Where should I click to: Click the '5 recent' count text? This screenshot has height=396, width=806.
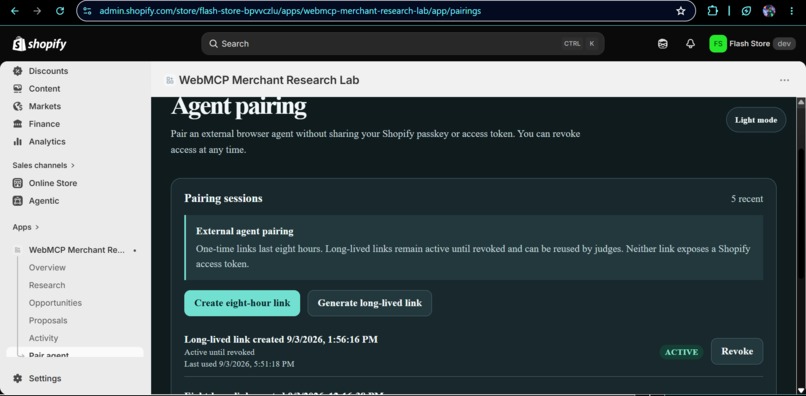pyautogui.click(x=747, y=199)
